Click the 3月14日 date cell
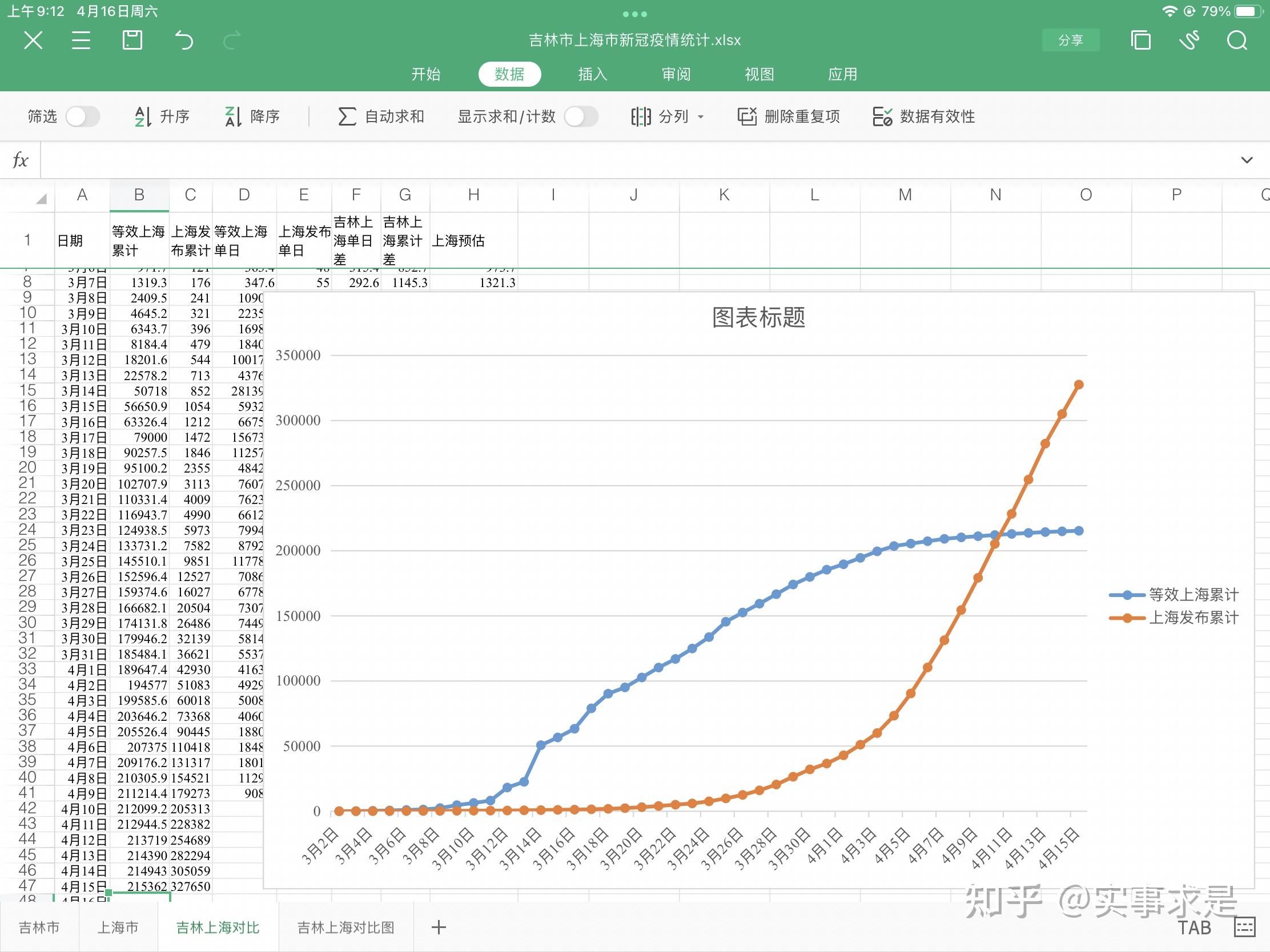The height and width of the screenshot is (952, 1270). [x=82, y=391]
